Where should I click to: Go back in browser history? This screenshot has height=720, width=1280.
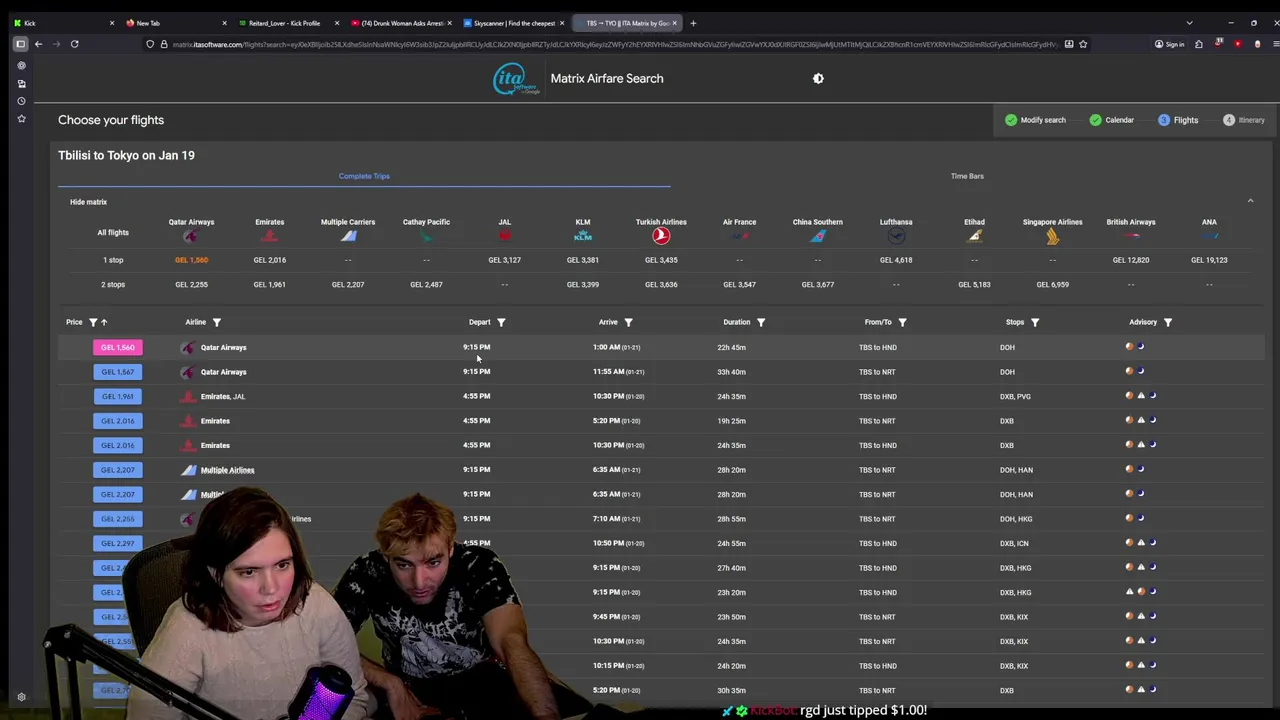38,44
